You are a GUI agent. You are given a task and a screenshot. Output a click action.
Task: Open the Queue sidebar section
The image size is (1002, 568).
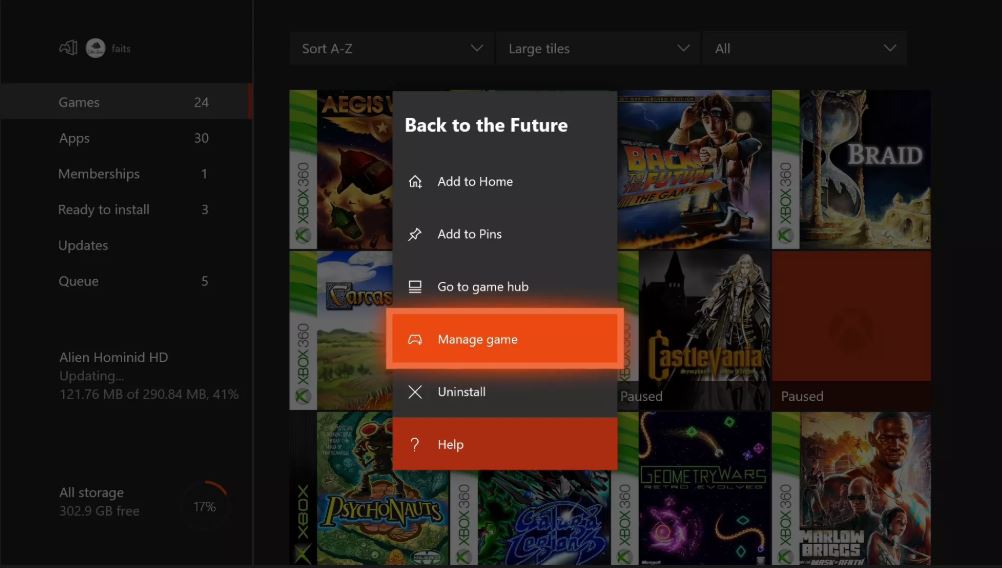coord(126,281)
